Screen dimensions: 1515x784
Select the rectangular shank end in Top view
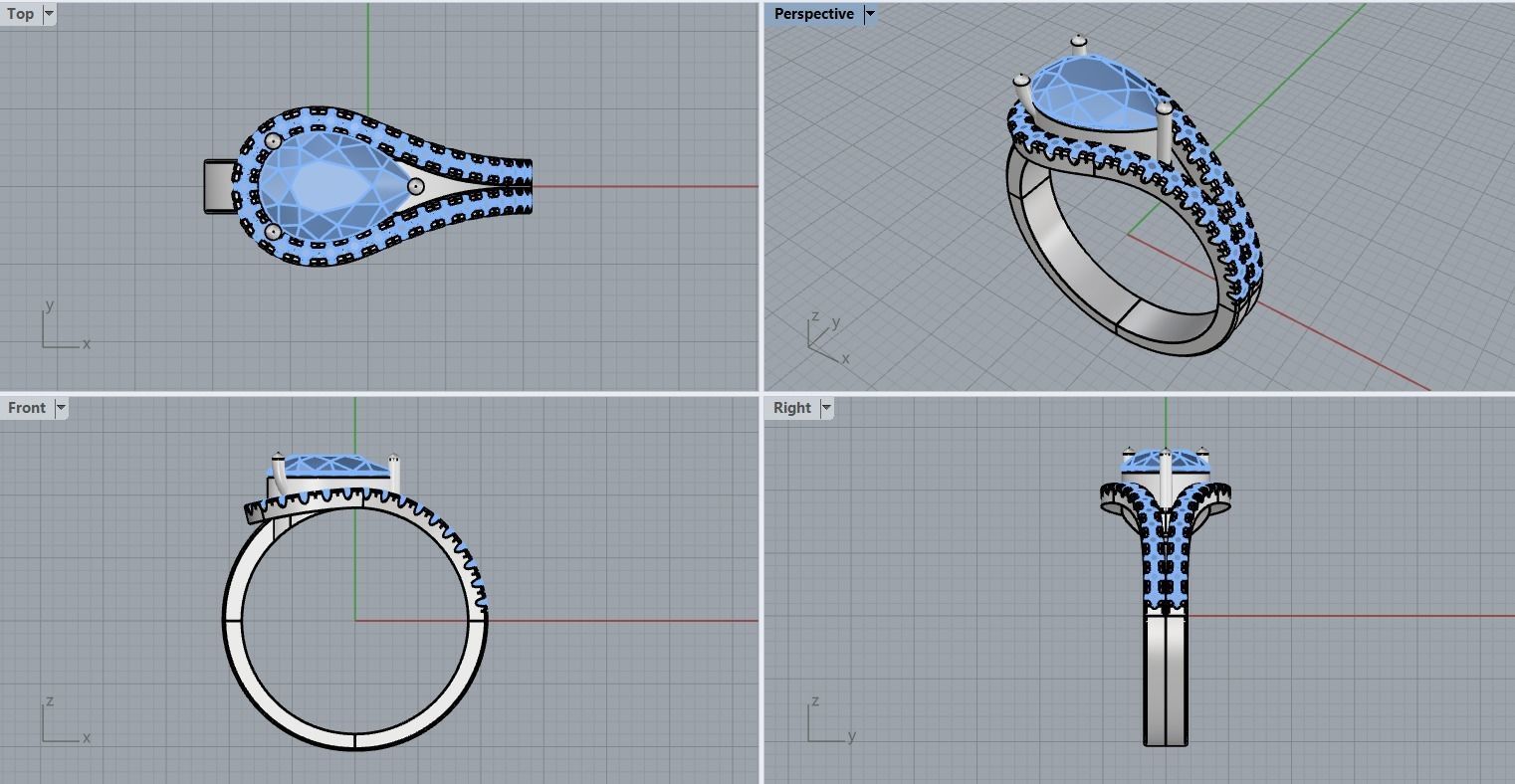pyautogui.click(x=219, y=186)
